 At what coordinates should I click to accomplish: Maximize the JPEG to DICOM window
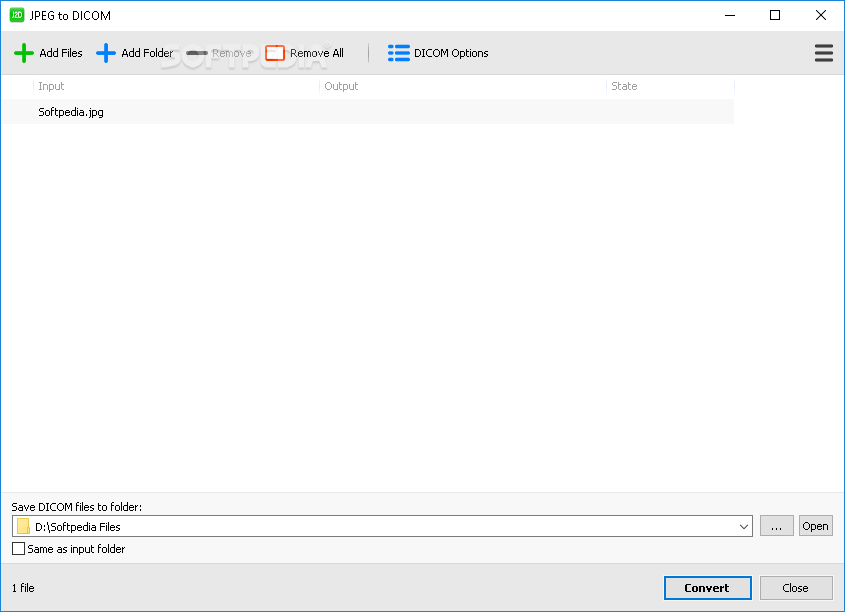tap(775, 15)
